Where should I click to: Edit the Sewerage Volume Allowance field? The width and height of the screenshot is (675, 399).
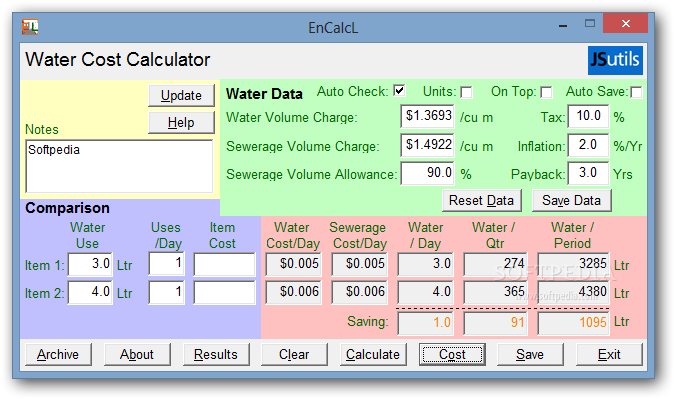tap(427, 173)
